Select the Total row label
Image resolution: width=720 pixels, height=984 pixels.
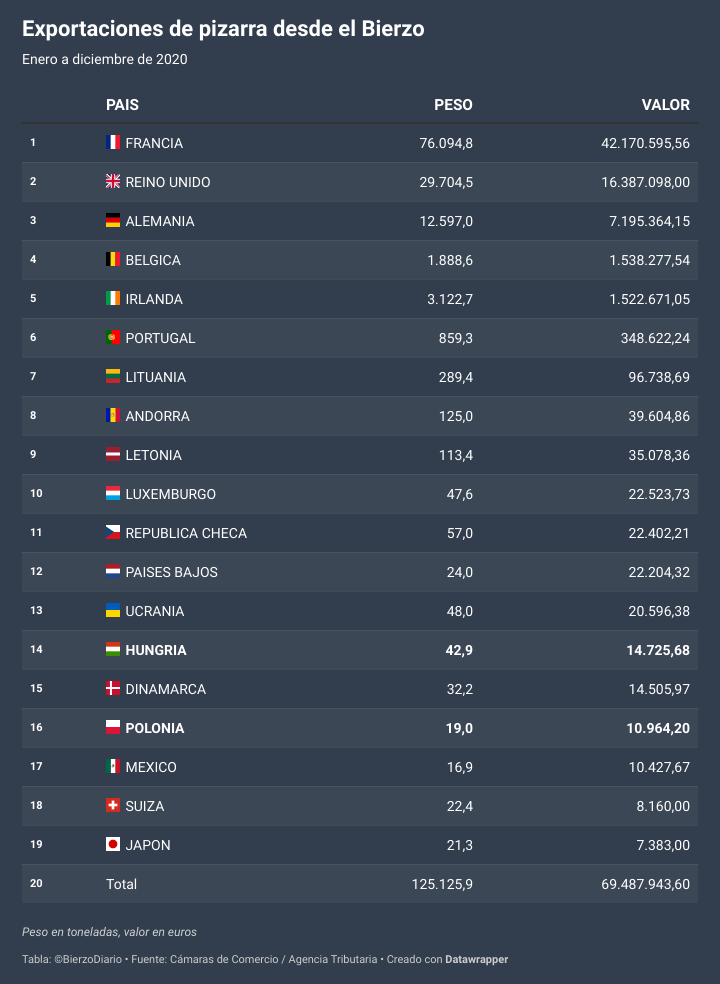click(121, 884)
